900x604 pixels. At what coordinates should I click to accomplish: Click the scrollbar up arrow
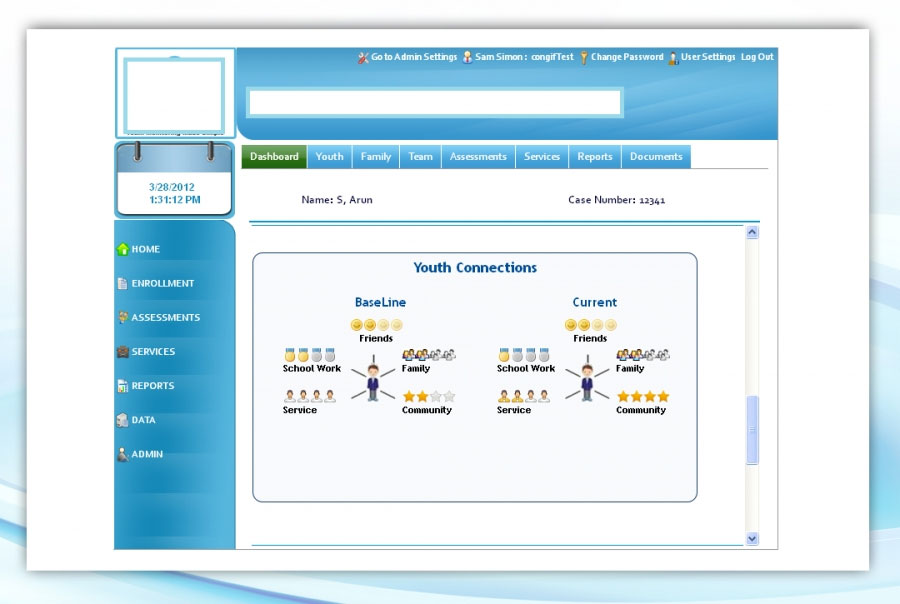[x=752, y=232]
